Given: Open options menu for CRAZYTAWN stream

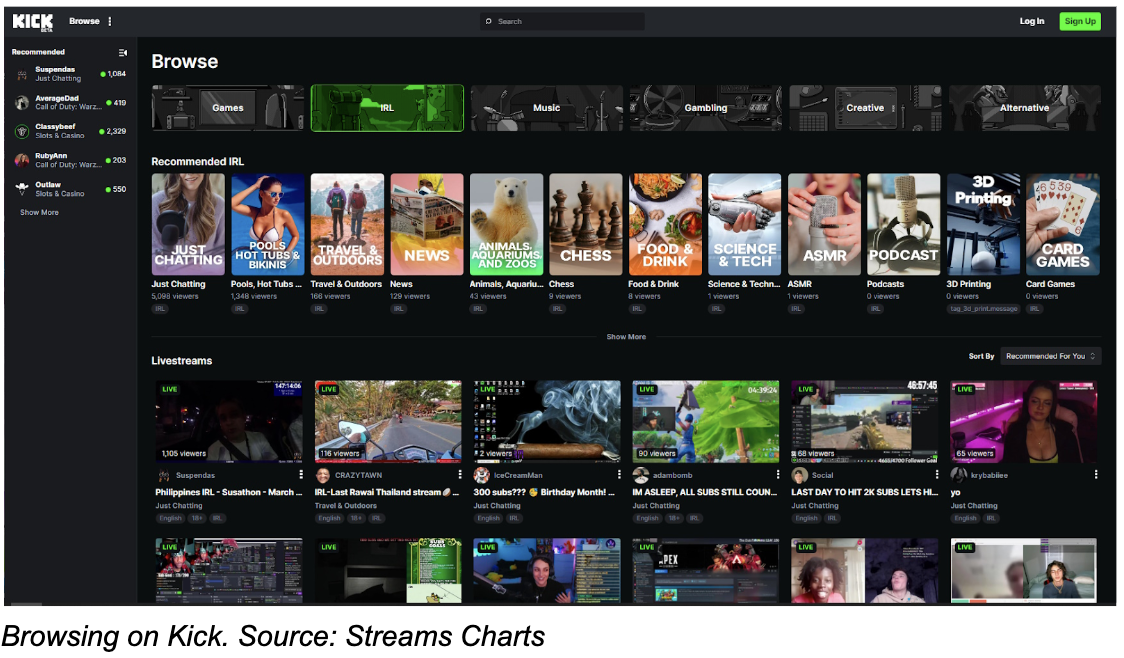Looking at the screenshot, I should tap(459, 475).
